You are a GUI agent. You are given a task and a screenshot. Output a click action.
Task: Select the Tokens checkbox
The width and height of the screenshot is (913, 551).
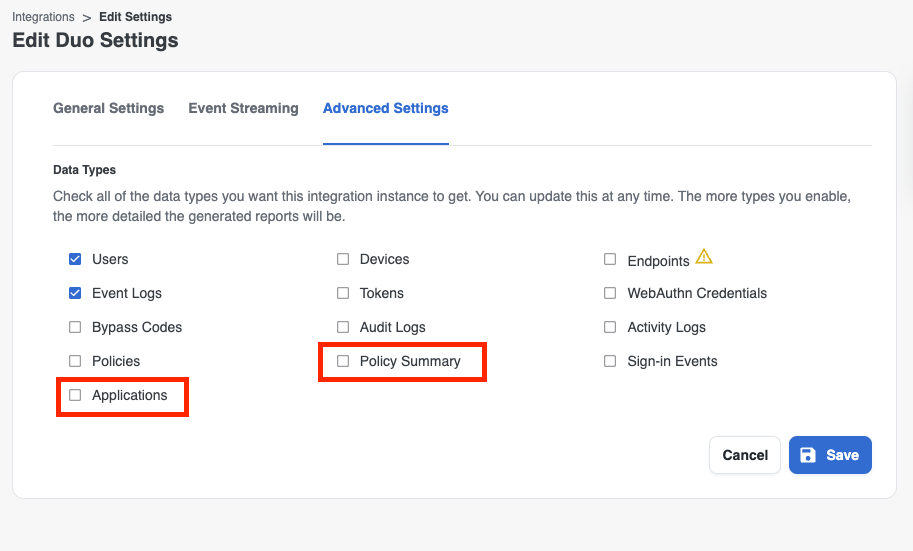[x=343, y=293]
